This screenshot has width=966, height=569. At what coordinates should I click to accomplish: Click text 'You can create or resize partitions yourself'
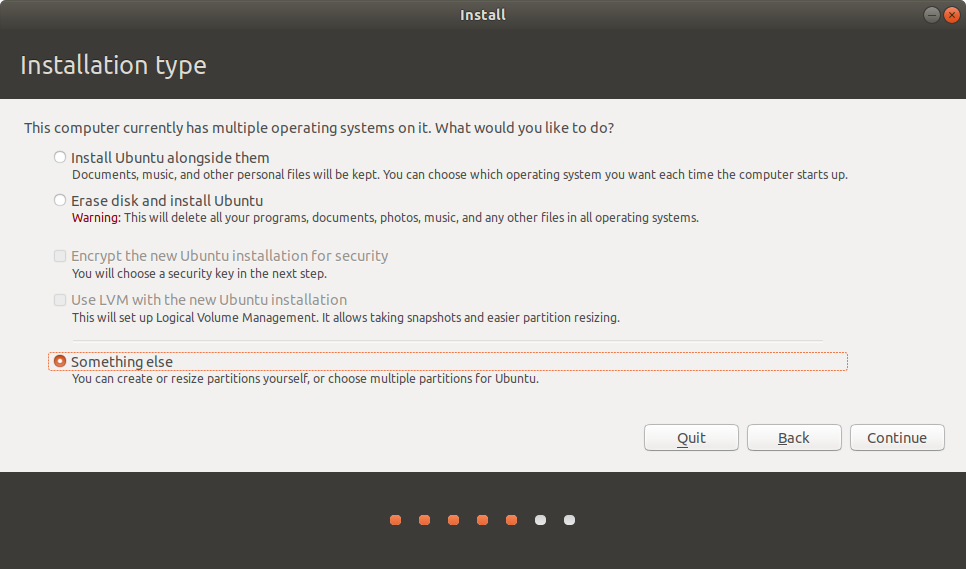[x=190, y=379]
